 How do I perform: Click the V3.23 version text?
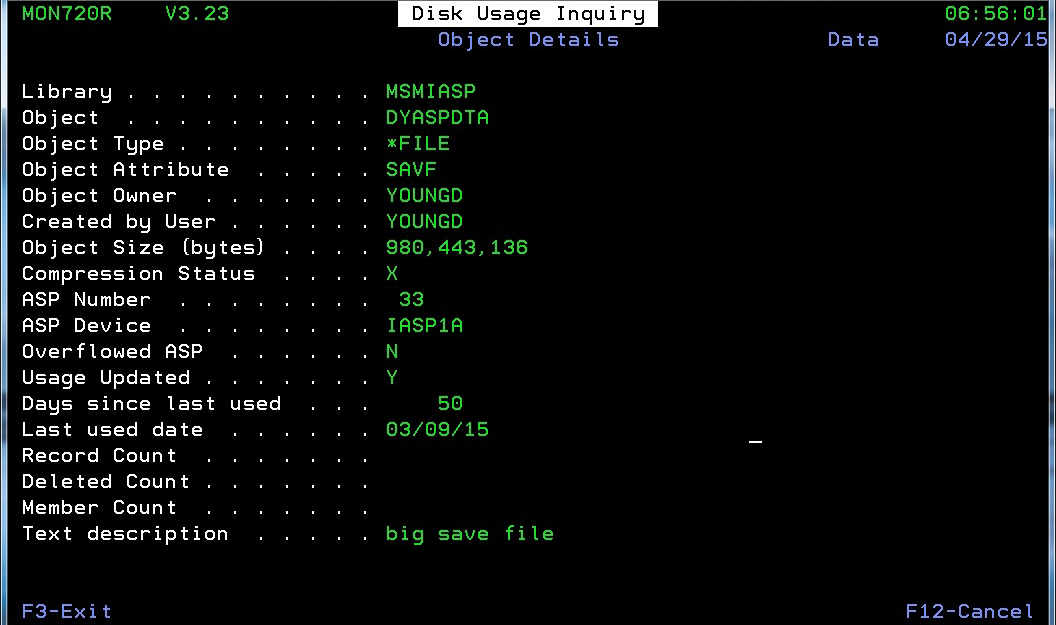coord(196,14)
